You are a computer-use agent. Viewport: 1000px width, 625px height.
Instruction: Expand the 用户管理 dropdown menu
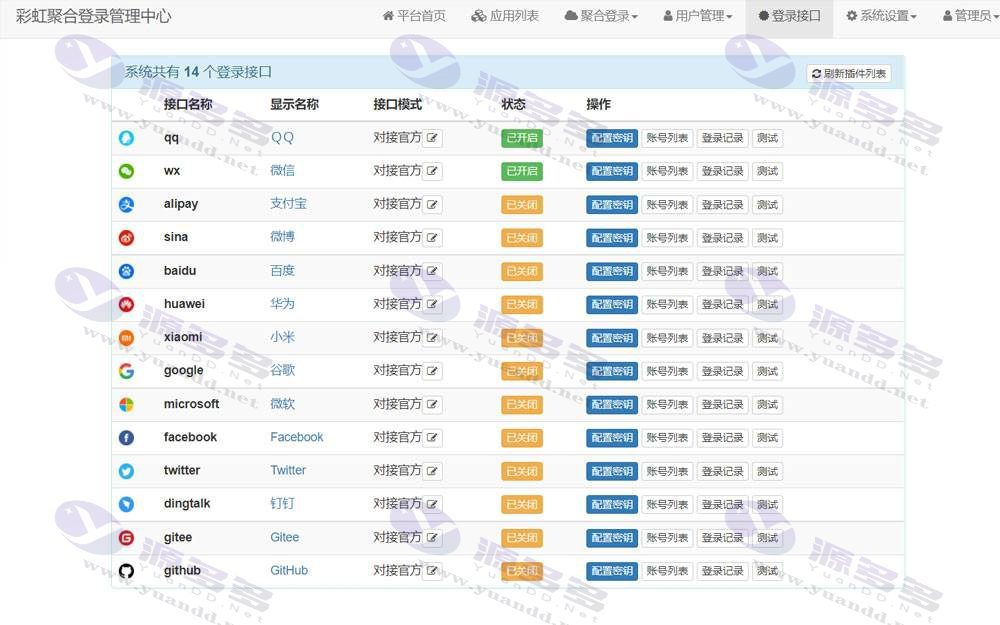698,16
